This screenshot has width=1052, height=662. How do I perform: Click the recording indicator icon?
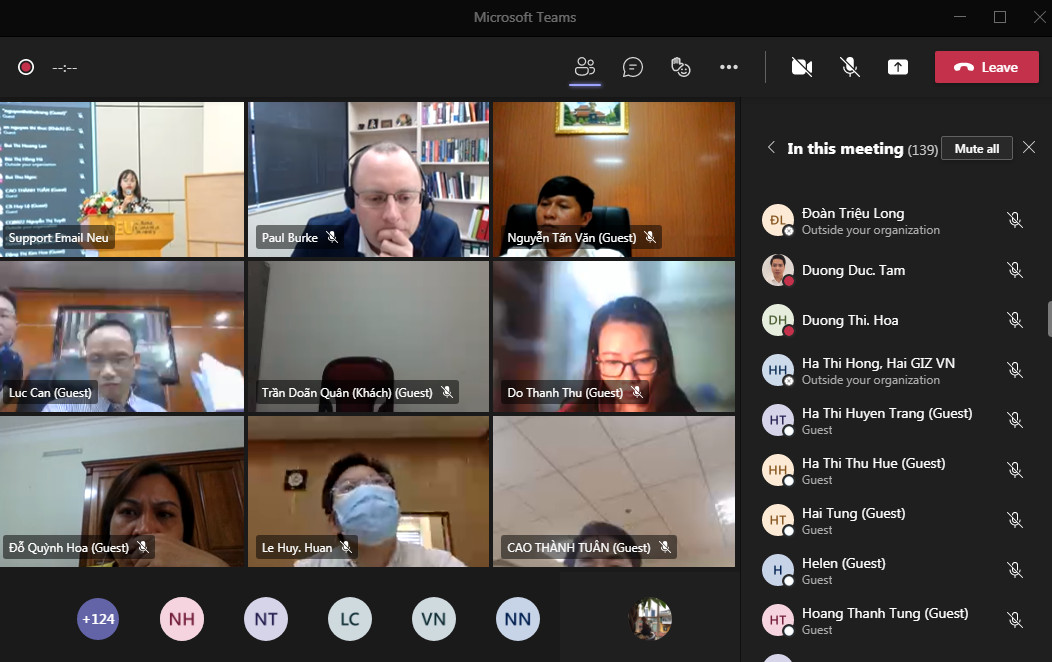click(x=26, y=67)
